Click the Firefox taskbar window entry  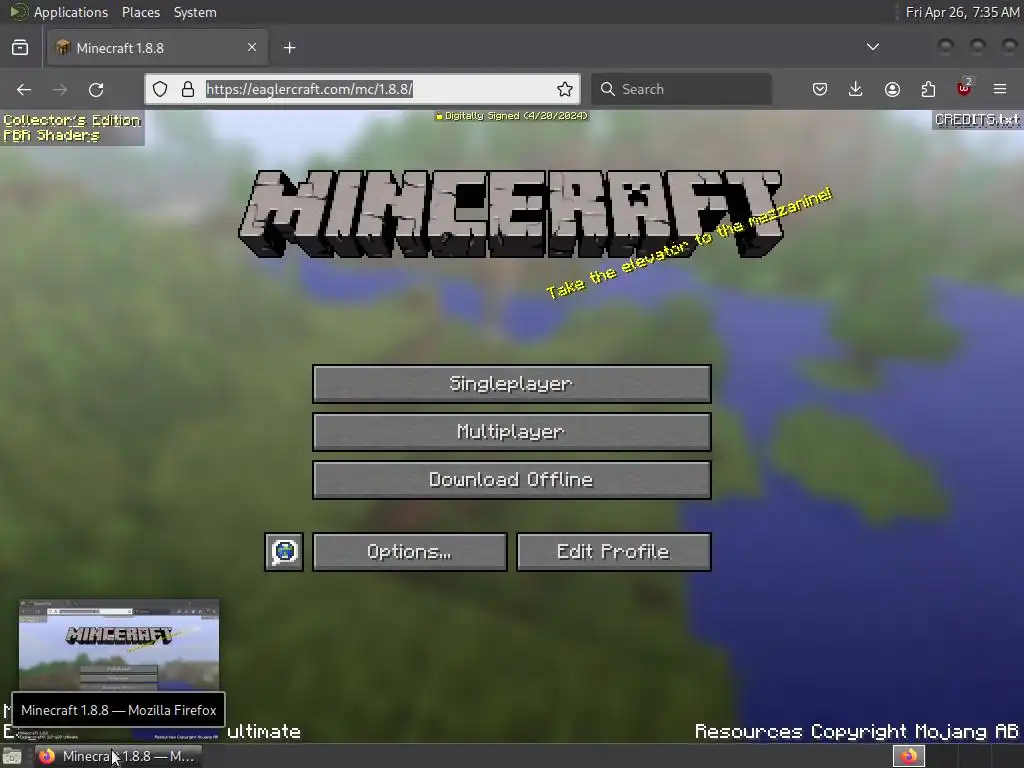118,756
